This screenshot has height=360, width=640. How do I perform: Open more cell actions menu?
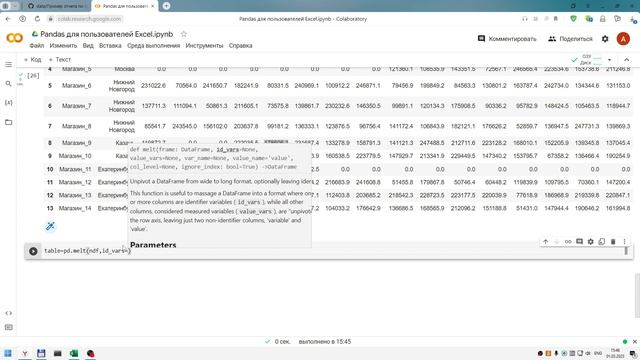[624, 242]
